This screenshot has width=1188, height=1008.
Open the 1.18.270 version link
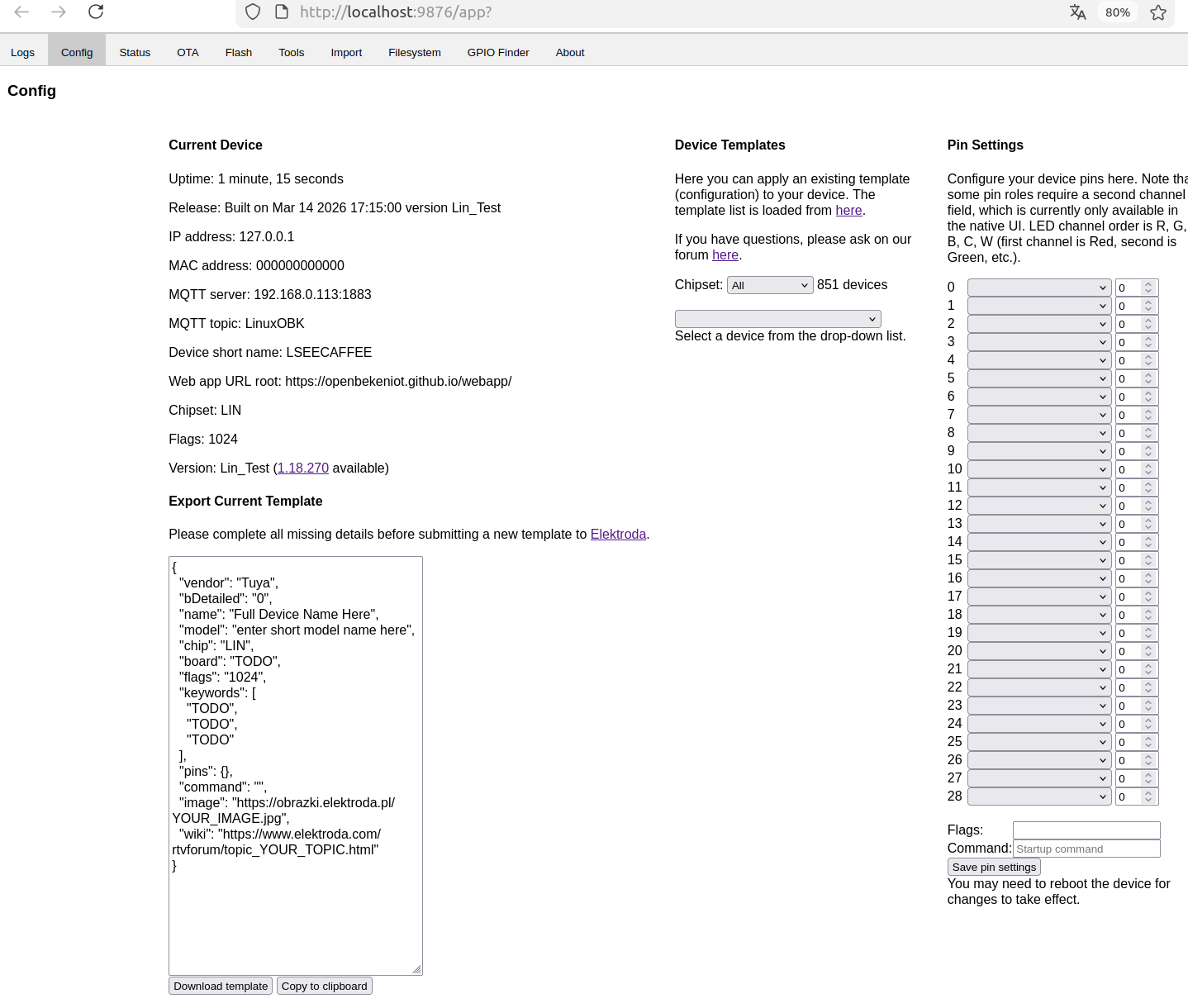(x=303, y=468)
